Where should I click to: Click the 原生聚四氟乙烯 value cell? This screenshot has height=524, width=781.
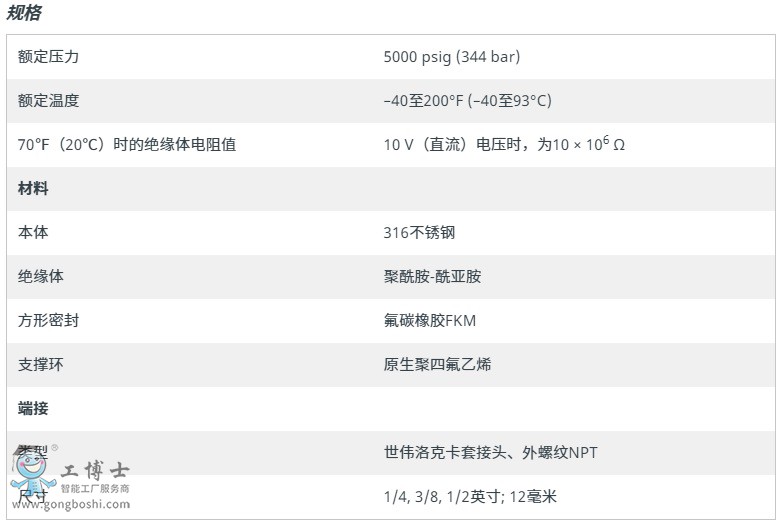click(437, 365)
